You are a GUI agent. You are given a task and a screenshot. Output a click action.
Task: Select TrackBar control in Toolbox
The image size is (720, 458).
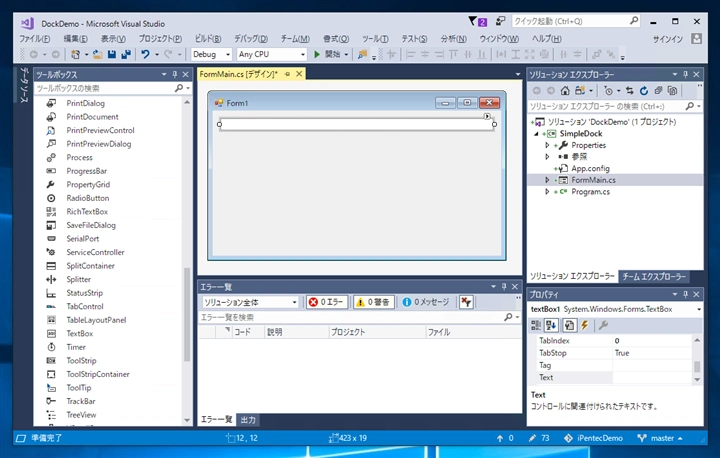point(81,401)
